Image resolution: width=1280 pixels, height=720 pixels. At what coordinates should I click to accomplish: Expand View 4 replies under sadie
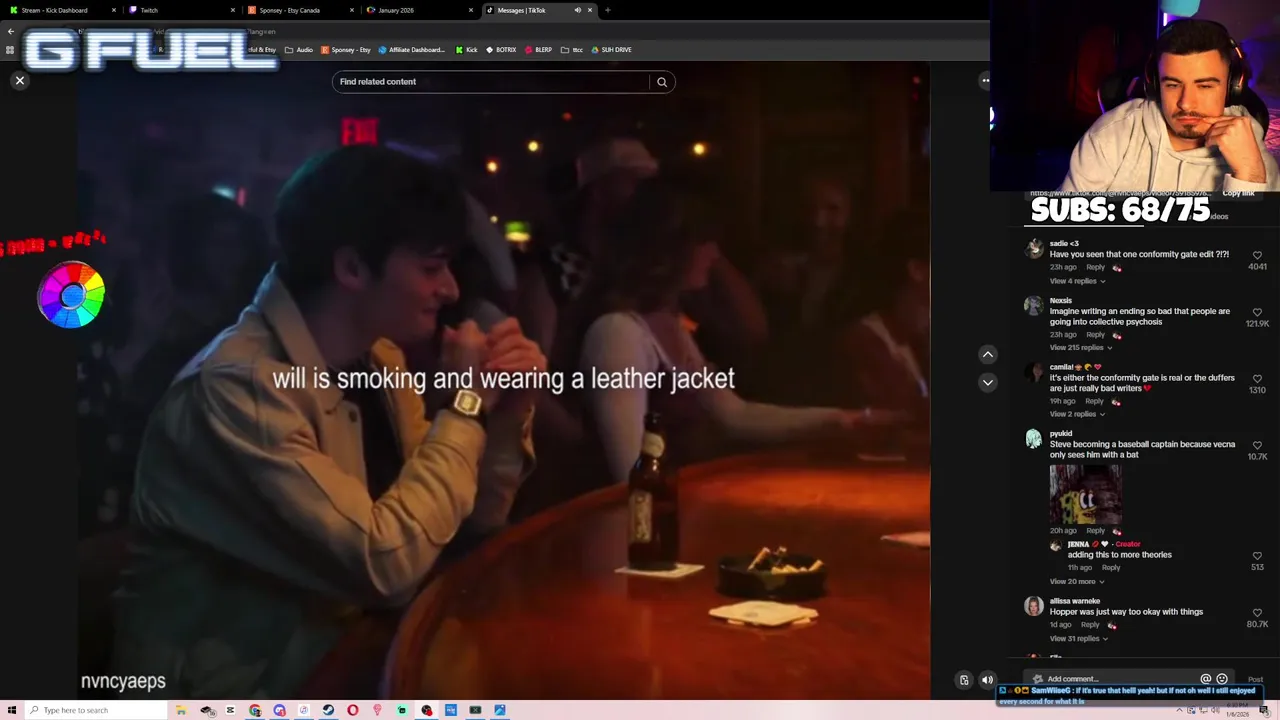point(1077,281)
